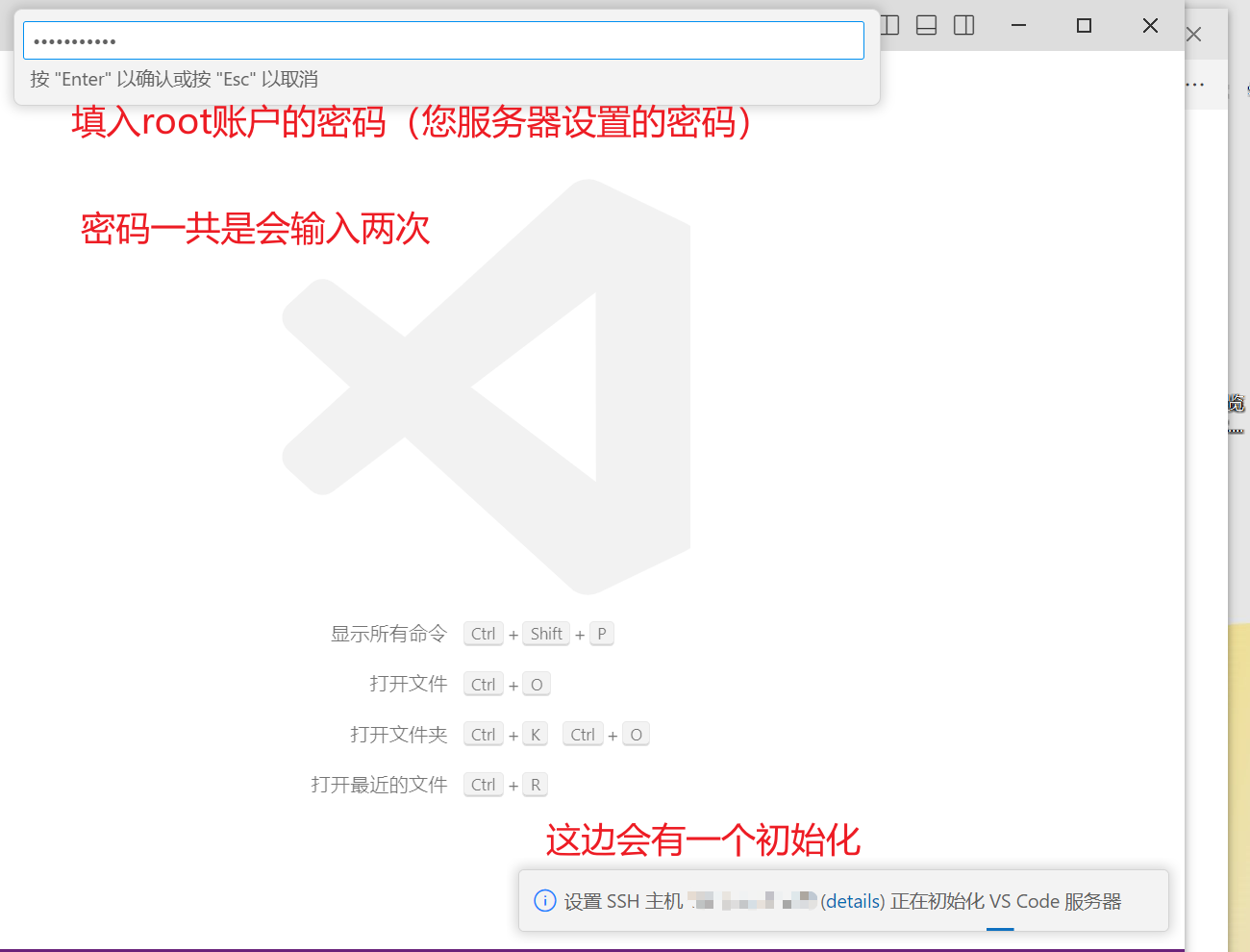This screenshot has height=952, width=1250.
Task: Click the '打开文件' shortcut label
Action: [x=409, y=684]
